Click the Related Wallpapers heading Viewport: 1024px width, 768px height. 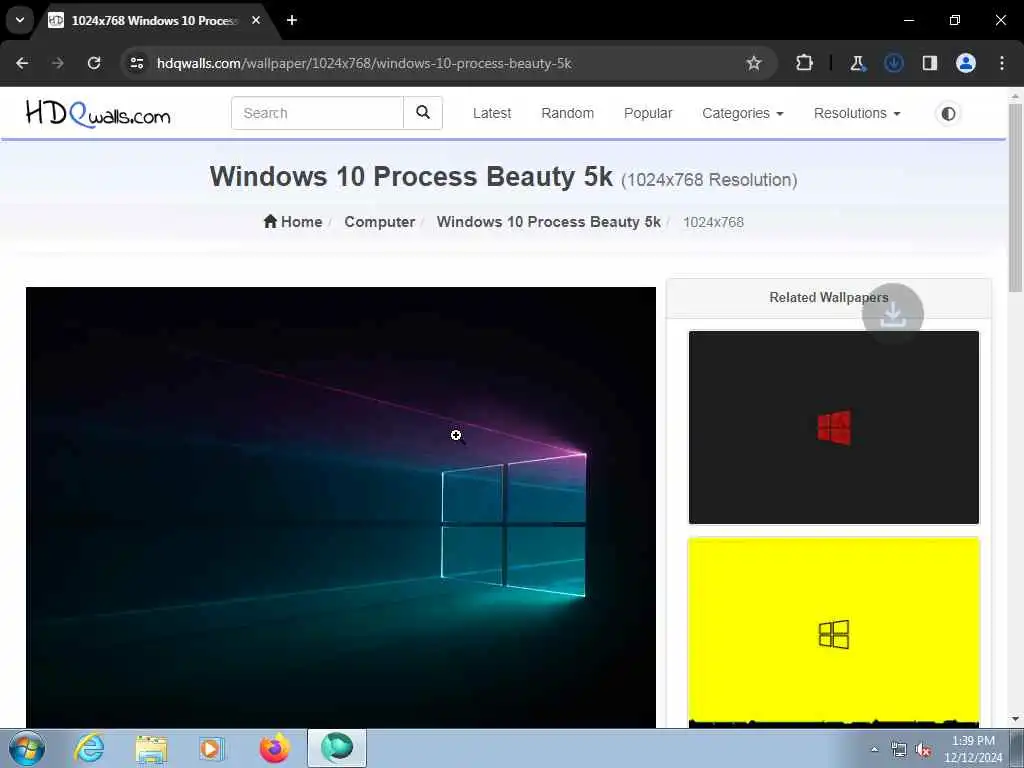point(829,297)
